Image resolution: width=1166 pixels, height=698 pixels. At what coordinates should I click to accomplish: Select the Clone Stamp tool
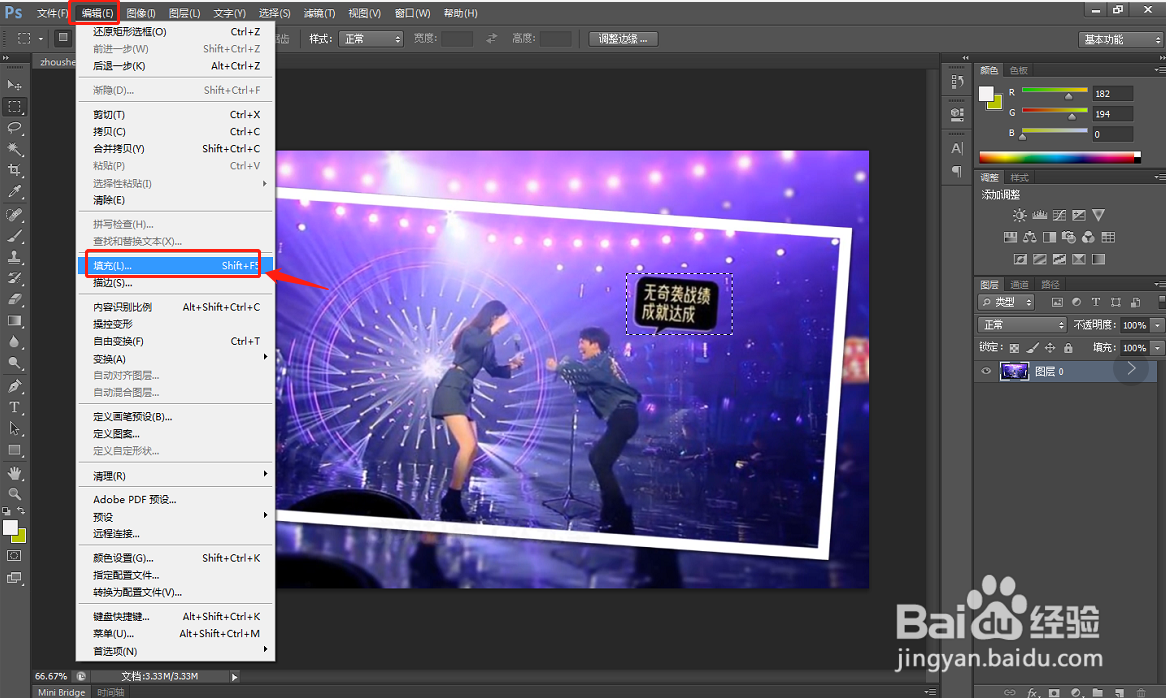(14, 257)
